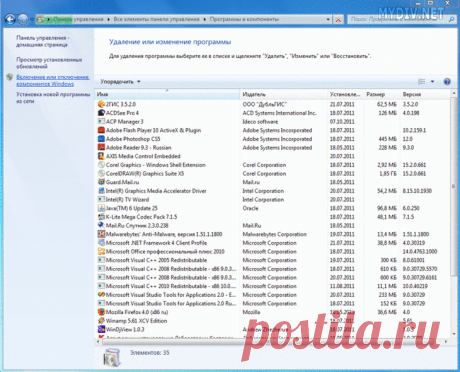Go forward with the forward arrow button
The height and width of the screenshot is (372, 460).
click(23, 19)
